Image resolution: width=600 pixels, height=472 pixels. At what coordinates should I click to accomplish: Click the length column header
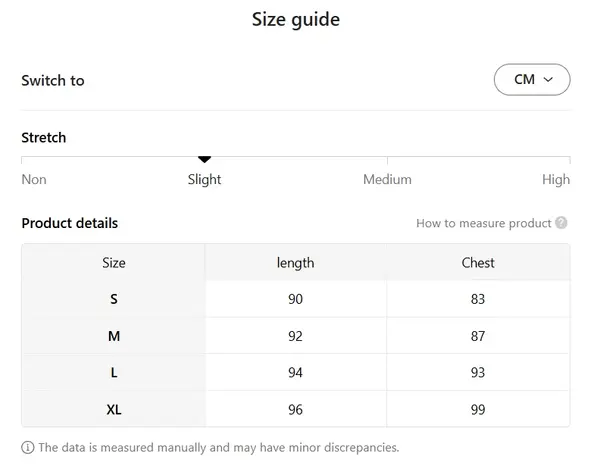(295, 263)
